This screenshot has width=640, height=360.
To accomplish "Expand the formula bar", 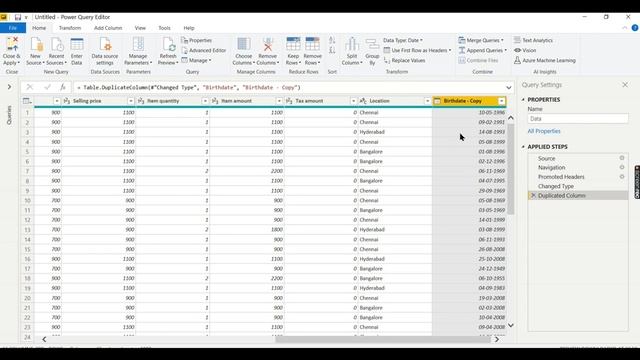I will (x=509, y=87).
